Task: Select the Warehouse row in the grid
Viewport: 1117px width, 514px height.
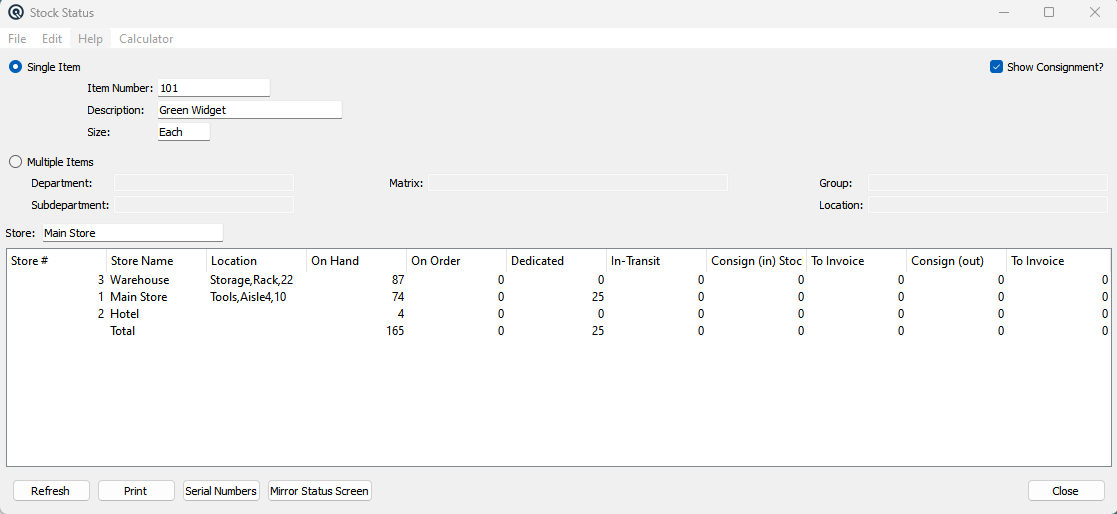Action: [x=558, y=280]
